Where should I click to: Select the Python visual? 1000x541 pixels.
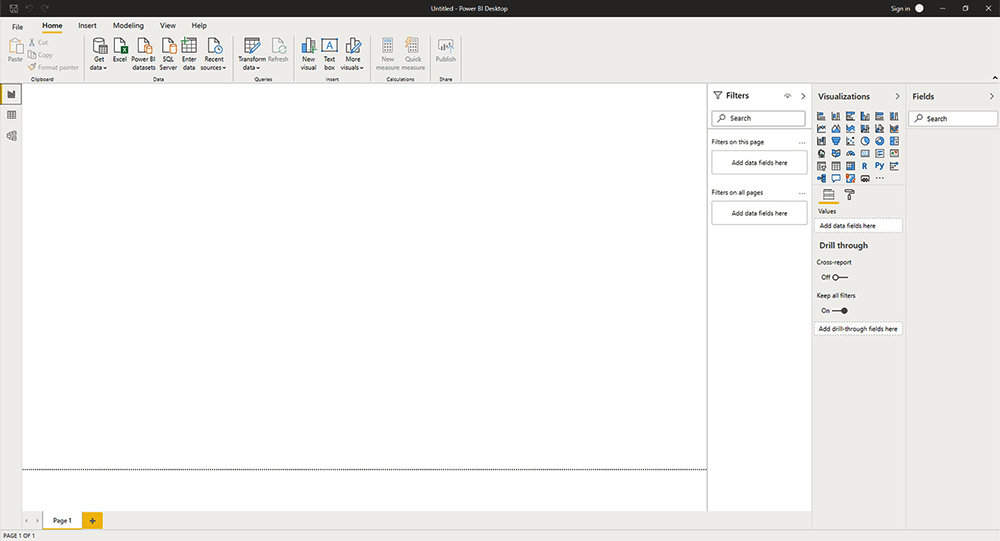[879, 166]
